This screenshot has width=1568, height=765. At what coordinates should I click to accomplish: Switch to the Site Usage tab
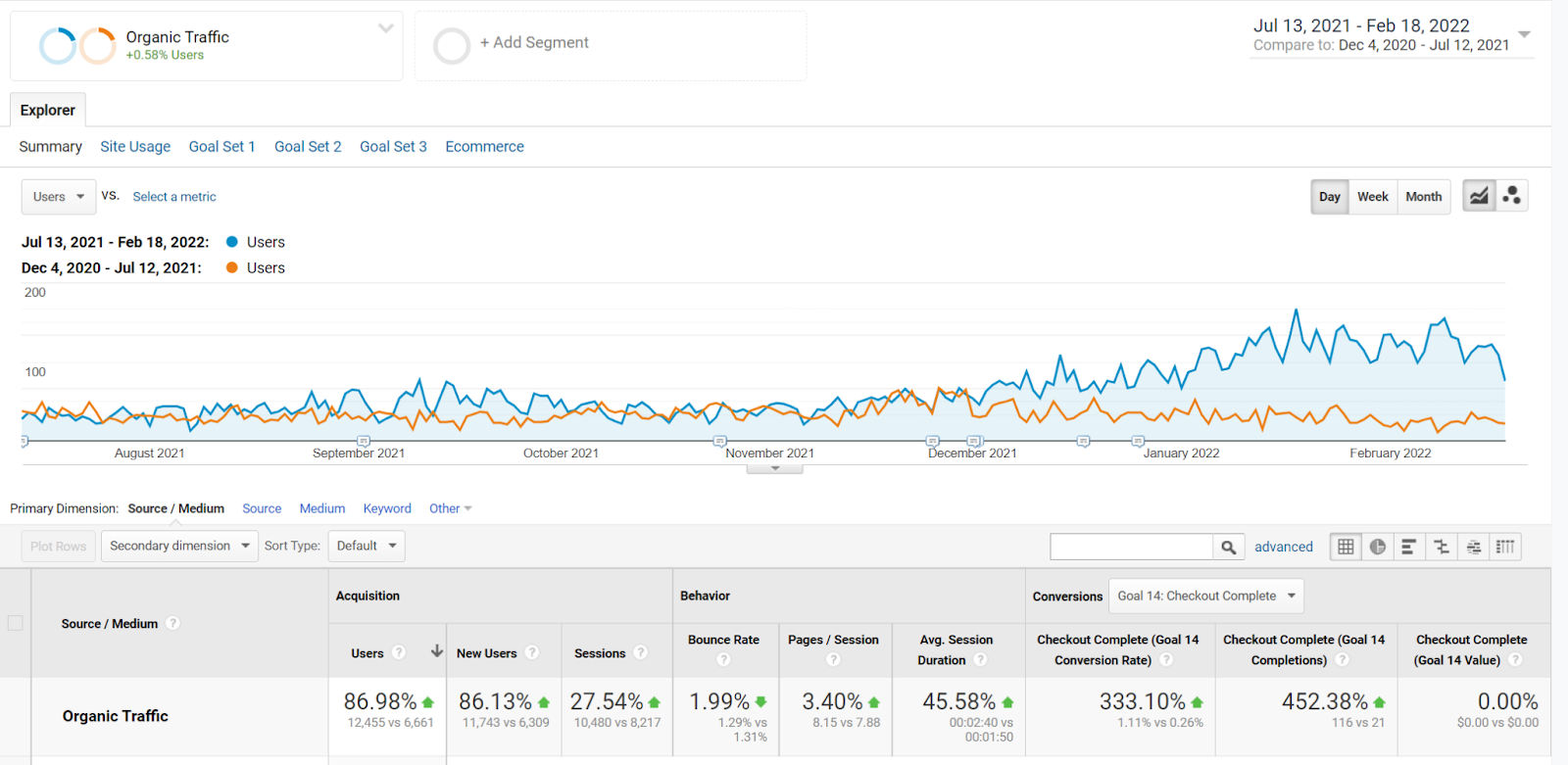(x=135, y=146)
